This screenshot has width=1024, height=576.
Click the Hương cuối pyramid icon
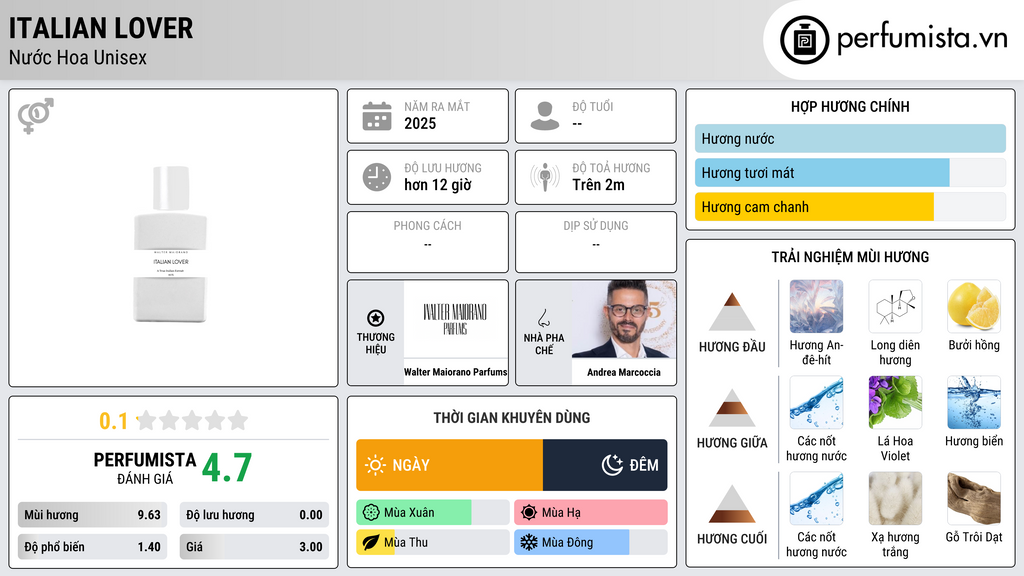point(732,504)
